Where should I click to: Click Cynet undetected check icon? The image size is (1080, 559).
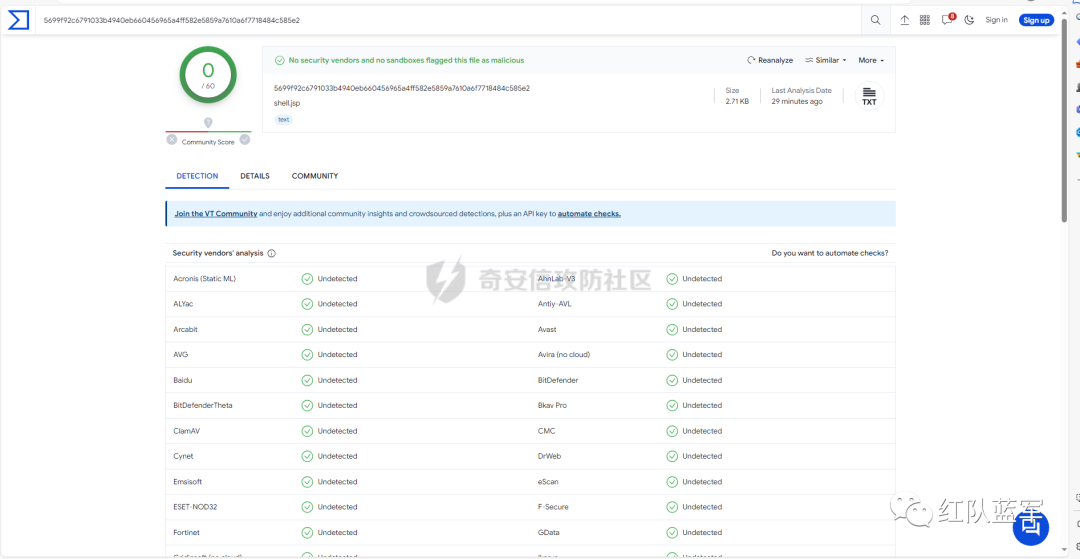(x=307, y=456)
